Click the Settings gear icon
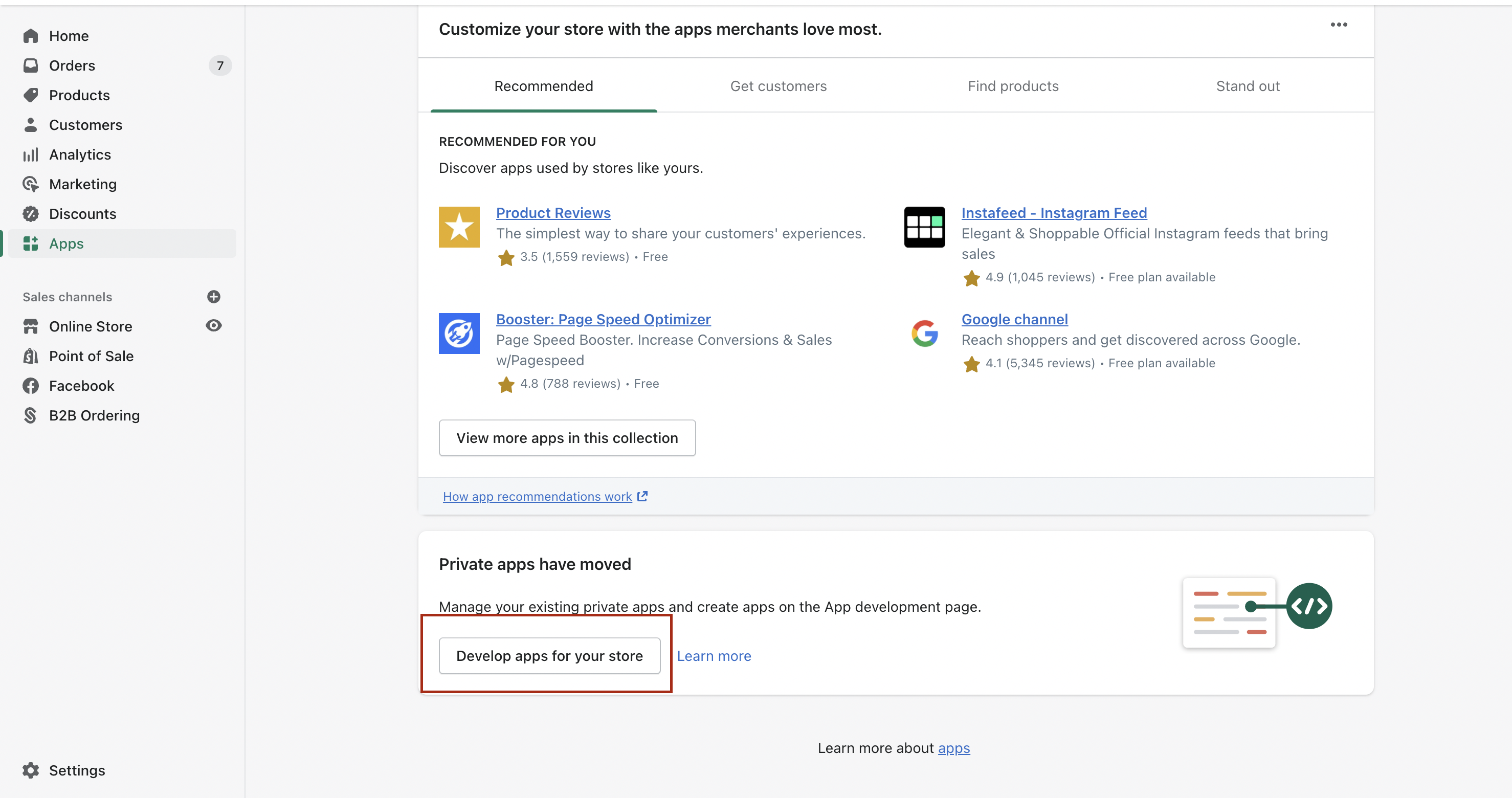The height and width of the screenshot is (798, 1512). pos(31,770)
